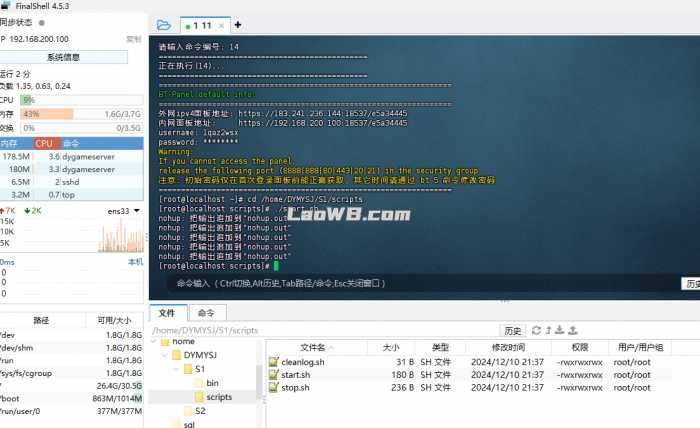Click the 同步状态 indicator dot
This screenshot has height=428, width=700.
(x=42, y=22)
